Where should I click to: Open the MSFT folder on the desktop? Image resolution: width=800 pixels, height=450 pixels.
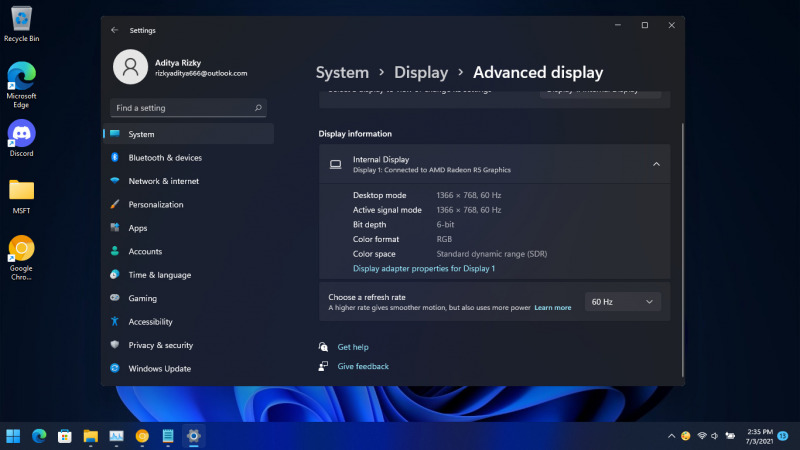[21, 196]
